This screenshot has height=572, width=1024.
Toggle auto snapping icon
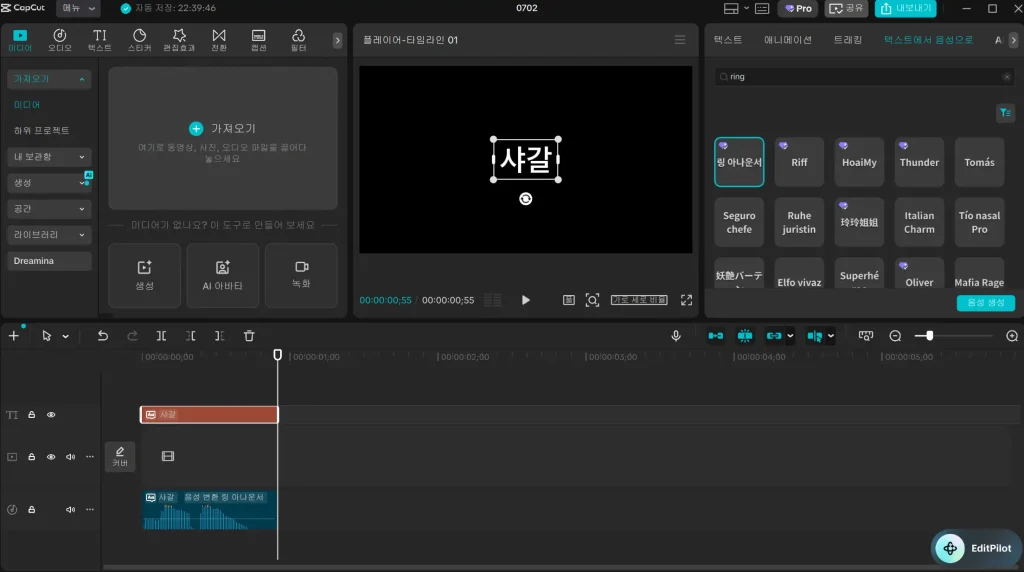[x=744, y=336]
